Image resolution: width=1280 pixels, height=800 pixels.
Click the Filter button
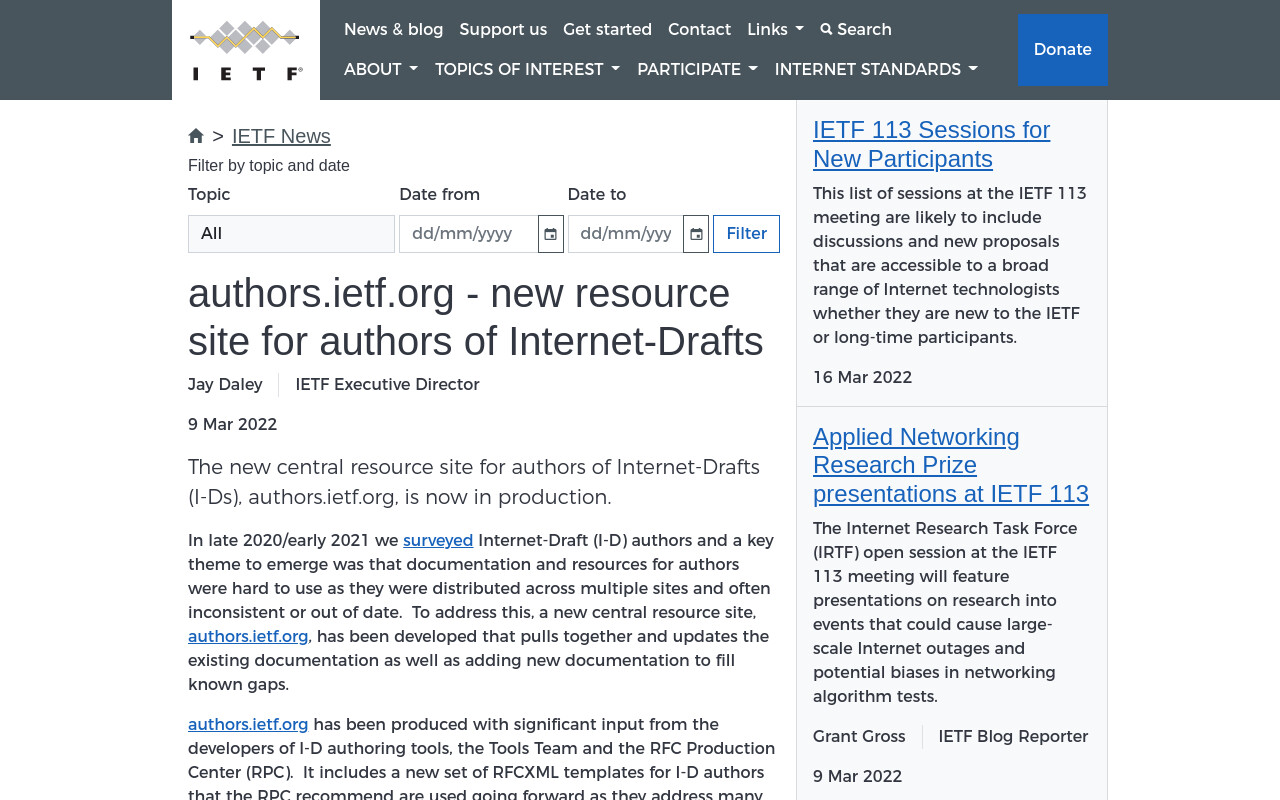click(x=746, y=234)
